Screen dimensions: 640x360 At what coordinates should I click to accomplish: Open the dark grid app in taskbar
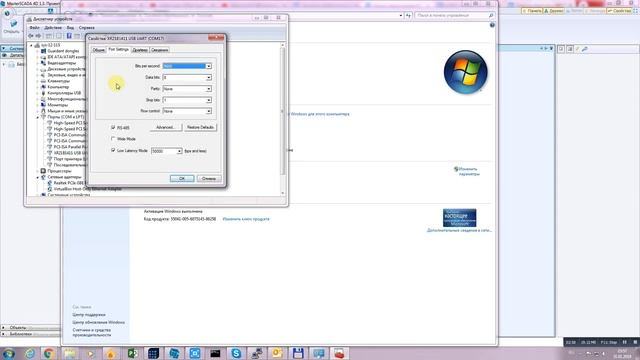tap(153, 353)
